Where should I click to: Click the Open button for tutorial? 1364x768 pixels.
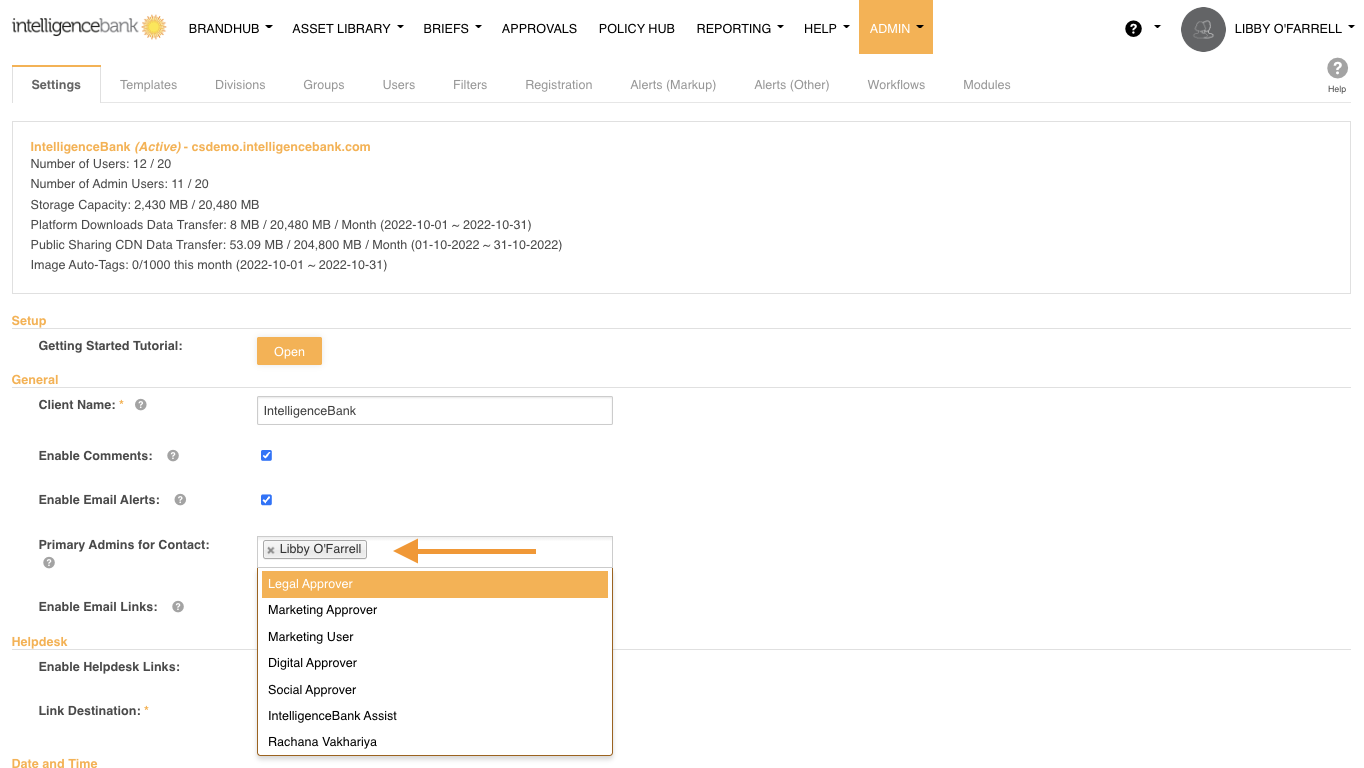(289, 352)
